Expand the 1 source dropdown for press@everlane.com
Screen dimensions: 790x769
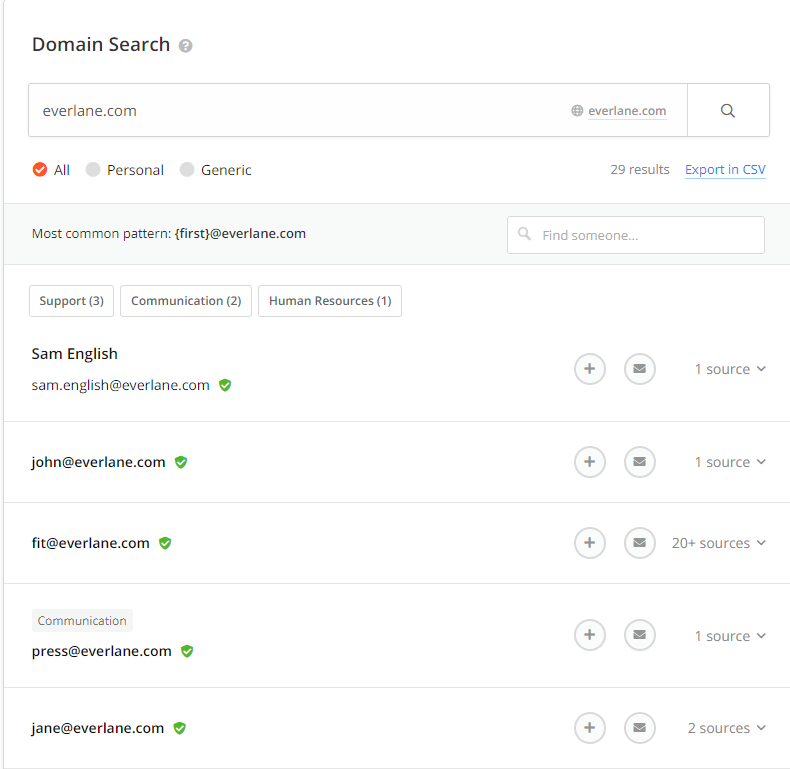(730, 636)
